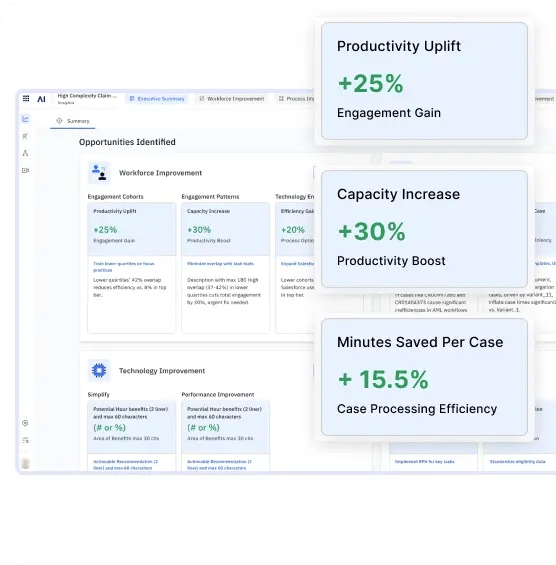Click the Engagement Patterns column label
The width and height of the screenshot is (556, 565).
pos(210,197)
